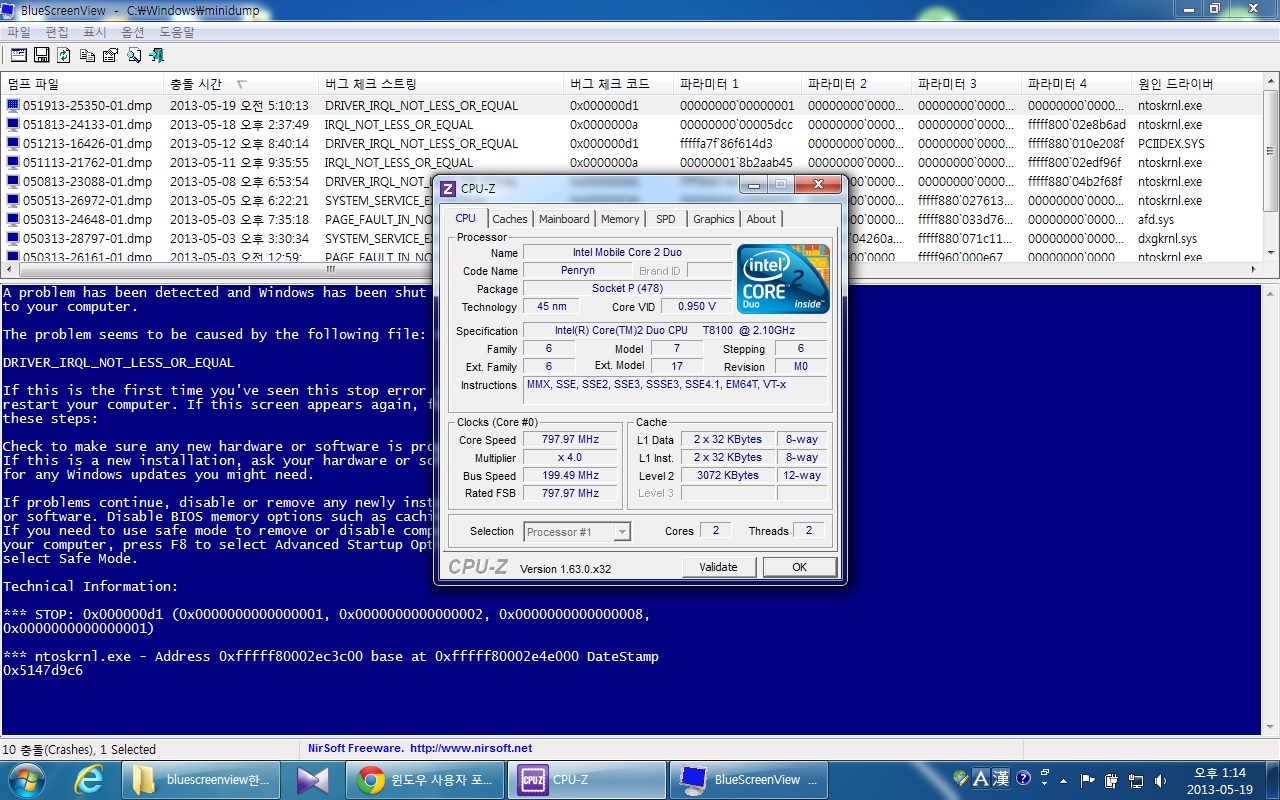Click the vertical scrollbar of the dump list

(1271, 168)
